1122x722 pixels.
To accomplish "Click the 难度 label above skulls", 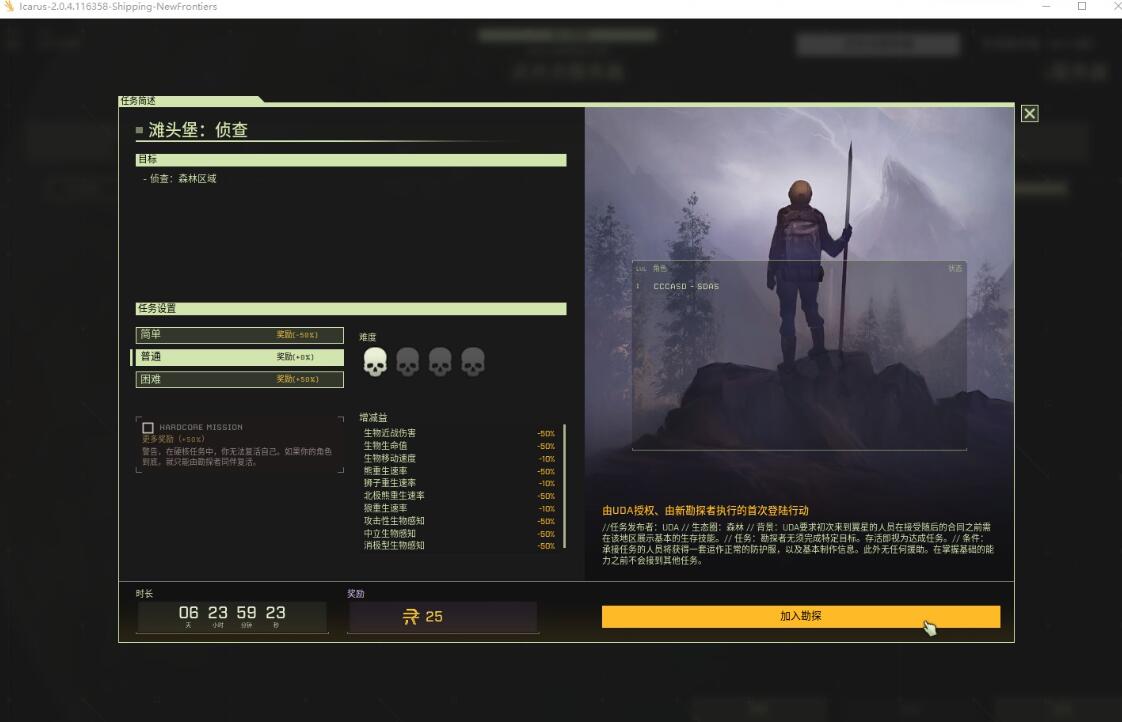I will click(368, 337).
